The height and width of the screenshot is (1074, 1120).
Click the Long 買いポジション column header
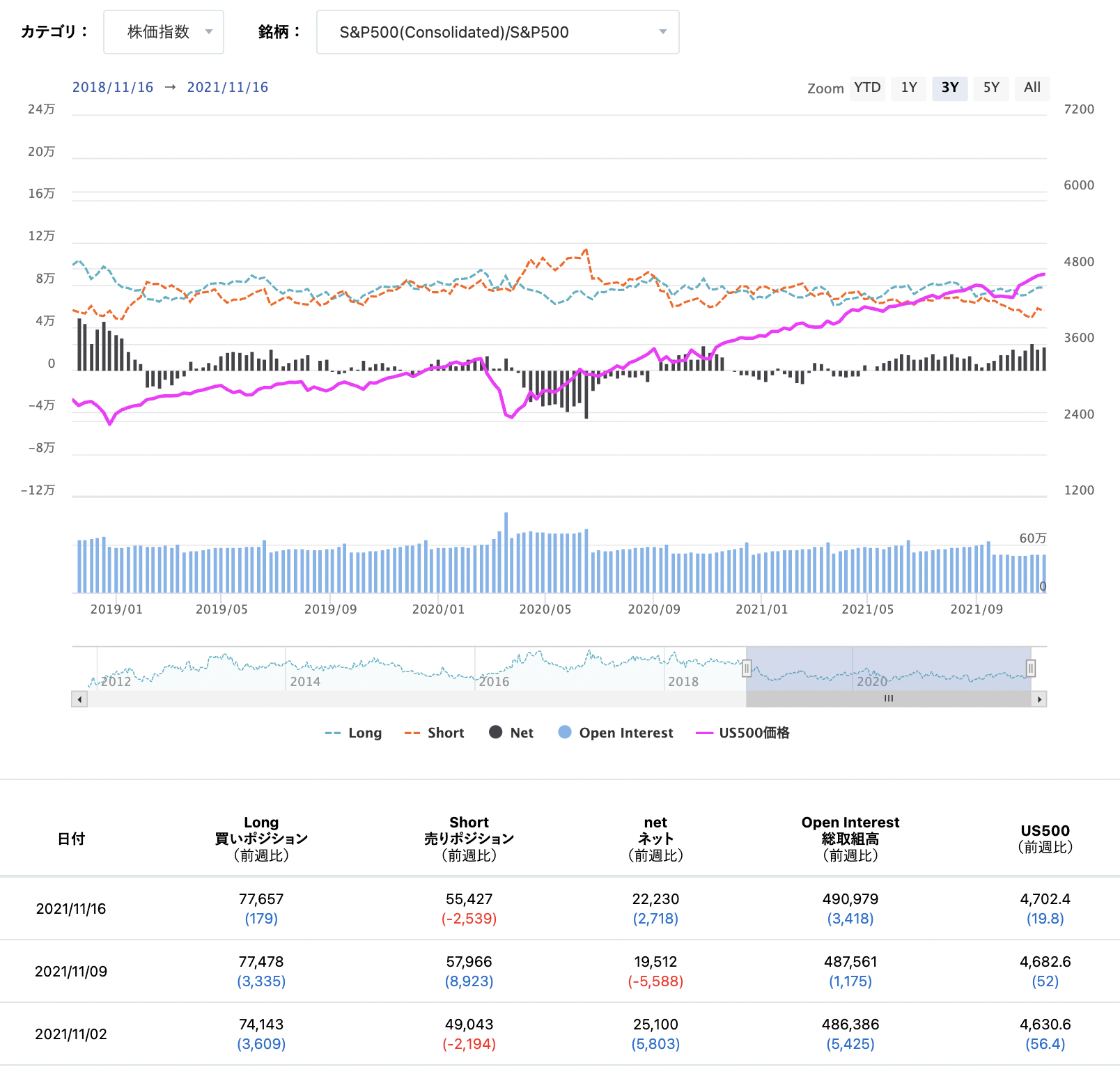click(x=261, y=839)
